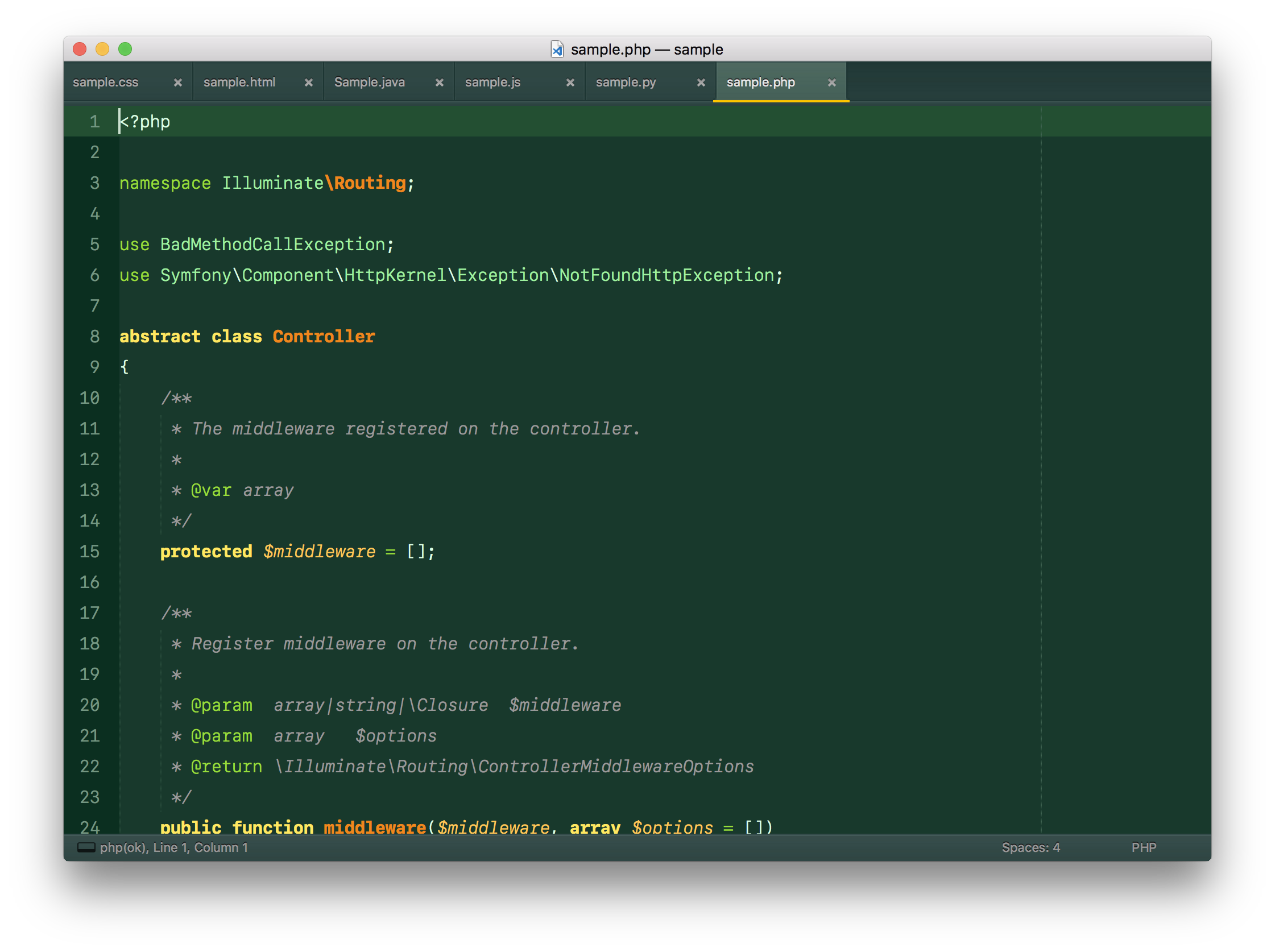The image size is (1275, 952).
Task: Close the sample.php tab
Action: (832, 82)
